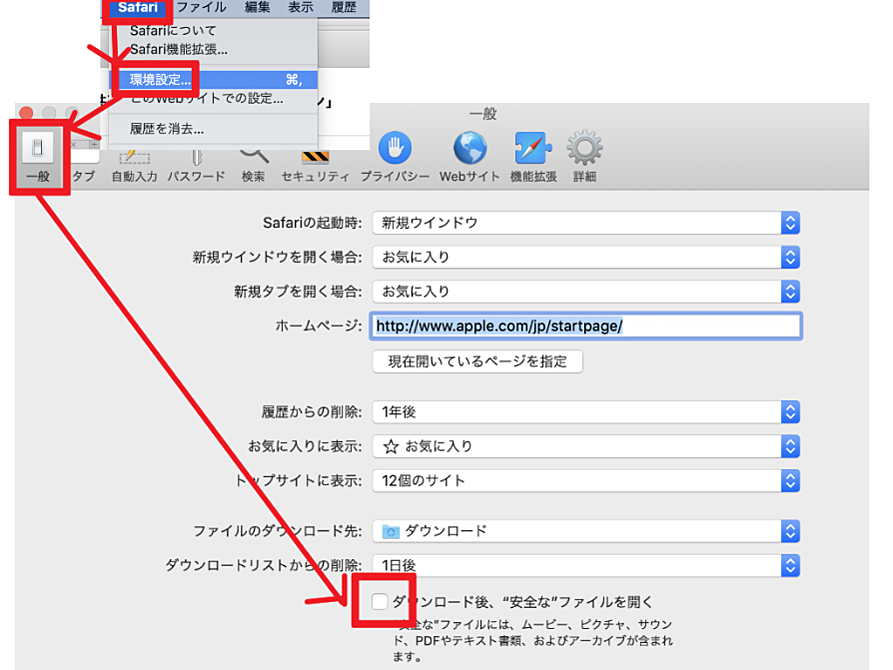The image size is (893, 670).
Task: Open the 履歴 menu in menu bar
Action: [344, 7]
